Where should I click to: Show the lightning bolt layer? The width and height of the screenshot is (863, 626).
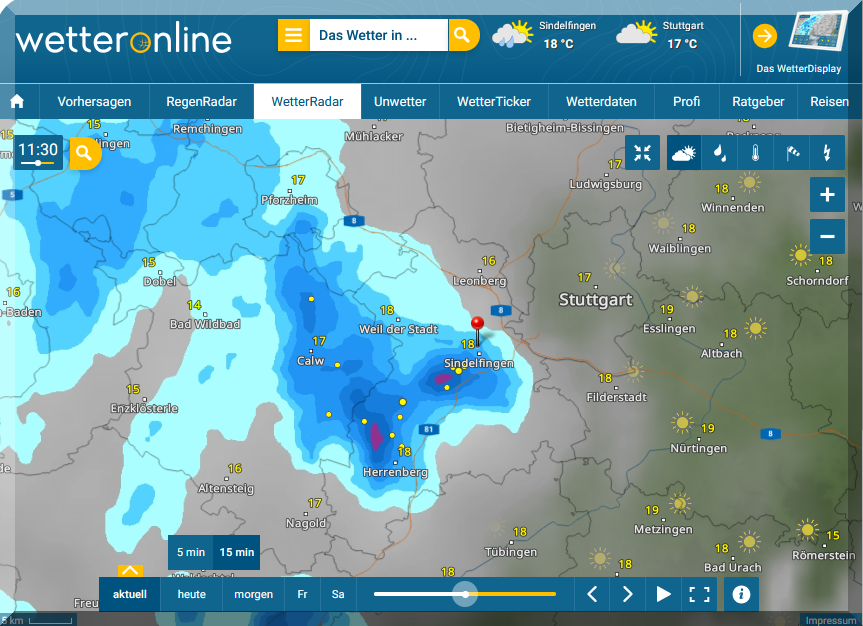coord(826,153)
